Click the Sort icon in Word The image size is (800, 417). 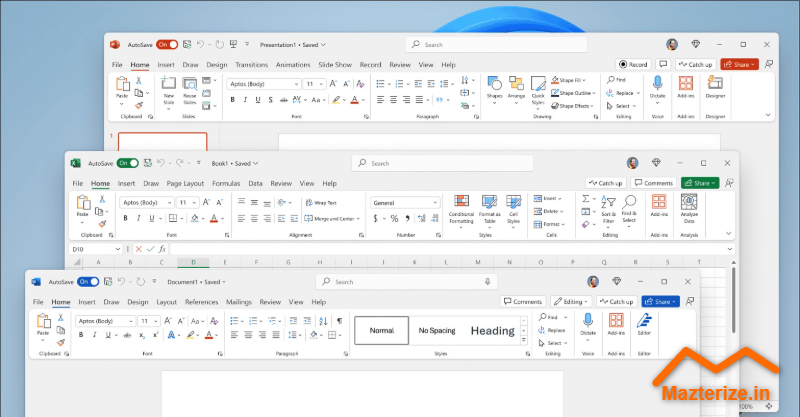click(323, 321)
